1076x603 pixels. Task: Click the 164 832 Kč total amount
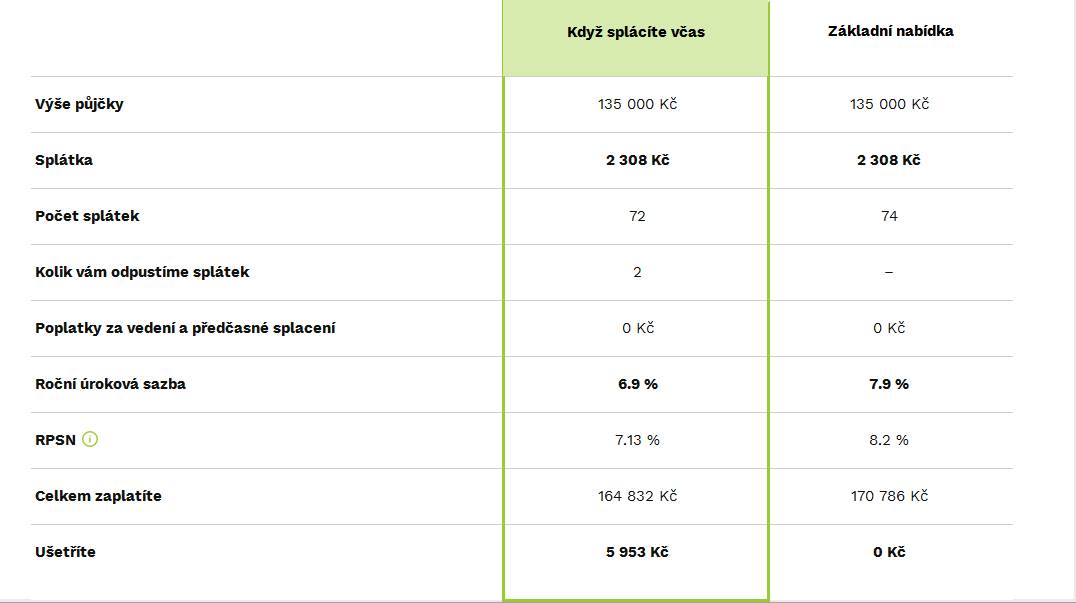pyautogui.click(x=638, y=496)
